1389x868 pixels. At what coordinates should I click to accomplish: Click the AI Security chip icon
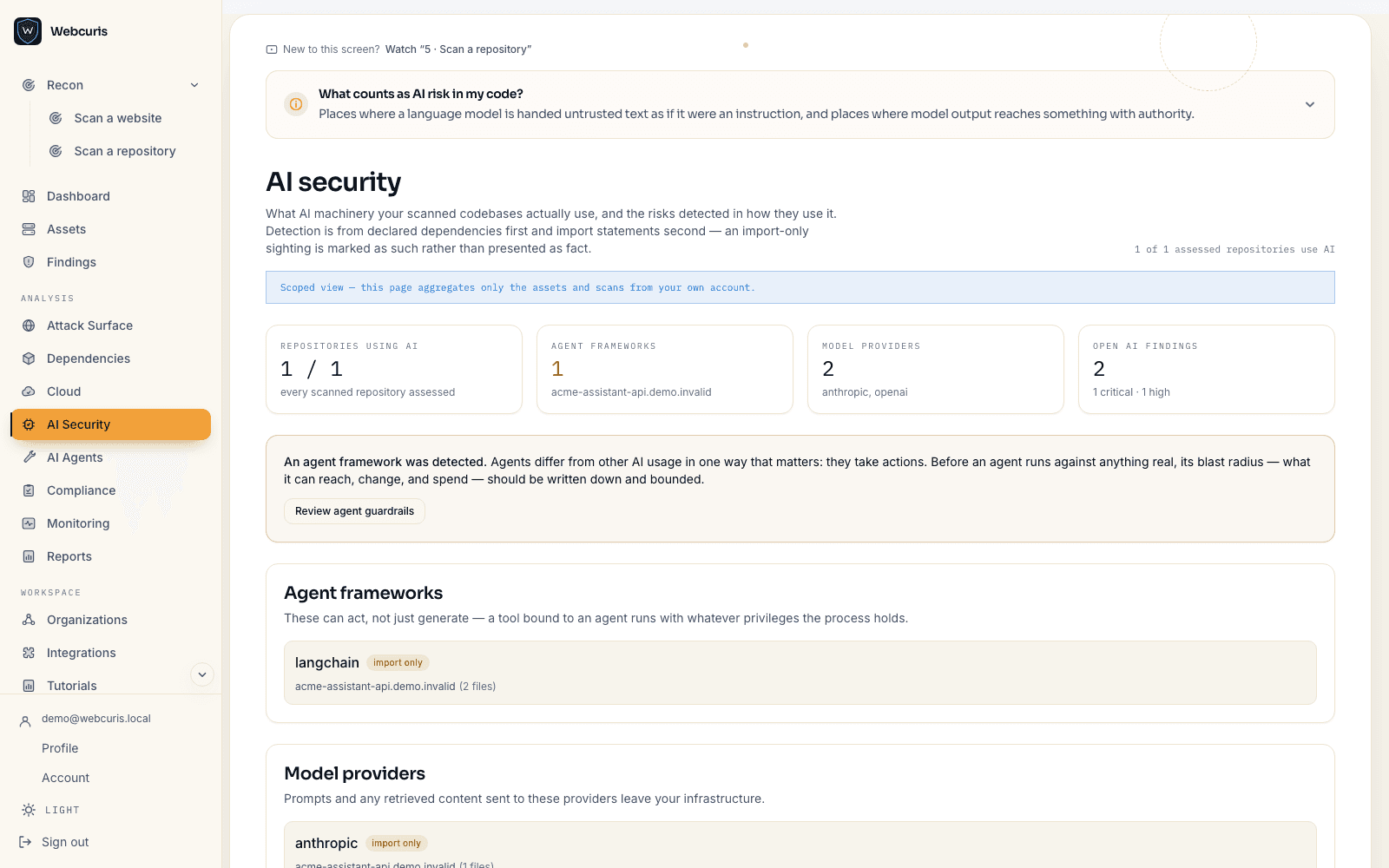tap(29, 424)
